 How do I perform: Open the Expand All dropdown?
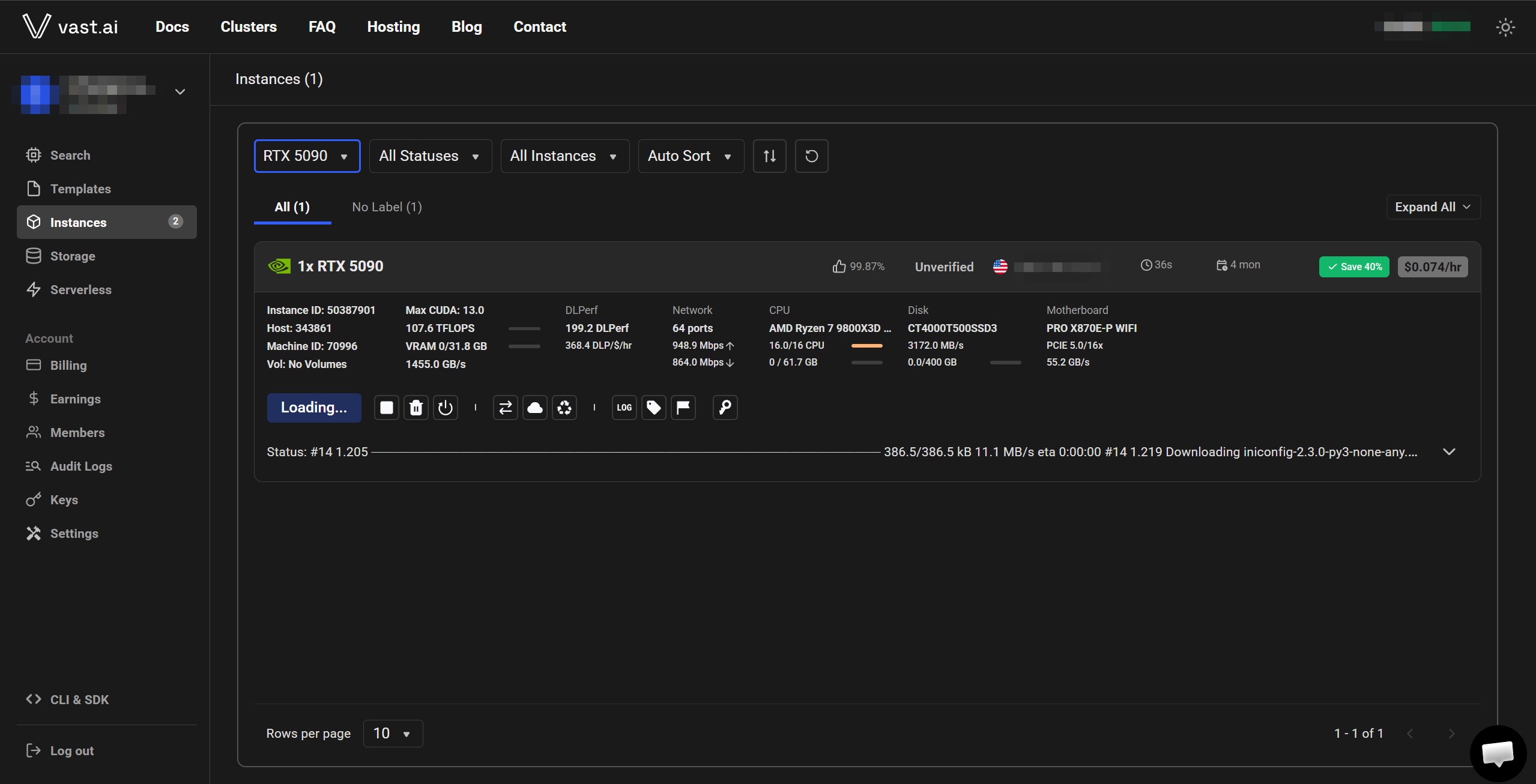tap(1433, 207)
